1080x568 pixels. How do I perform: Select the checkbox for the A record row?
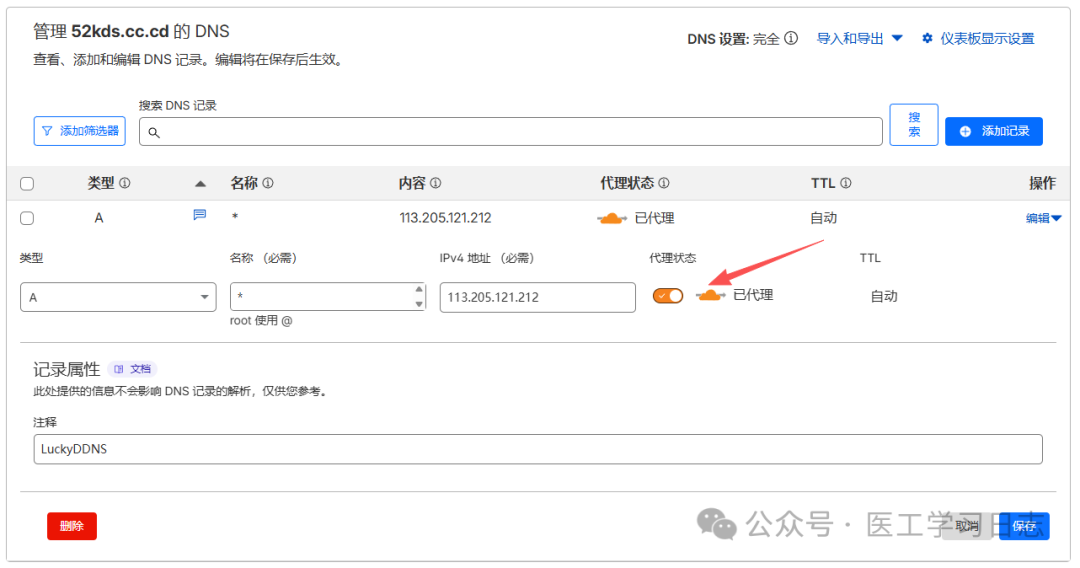pos(27,218)
